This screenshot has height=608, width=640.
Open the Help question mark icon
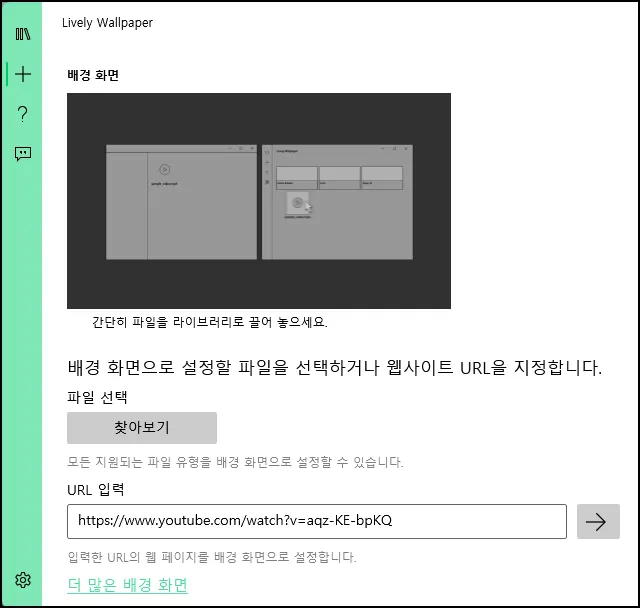[23, 114]
